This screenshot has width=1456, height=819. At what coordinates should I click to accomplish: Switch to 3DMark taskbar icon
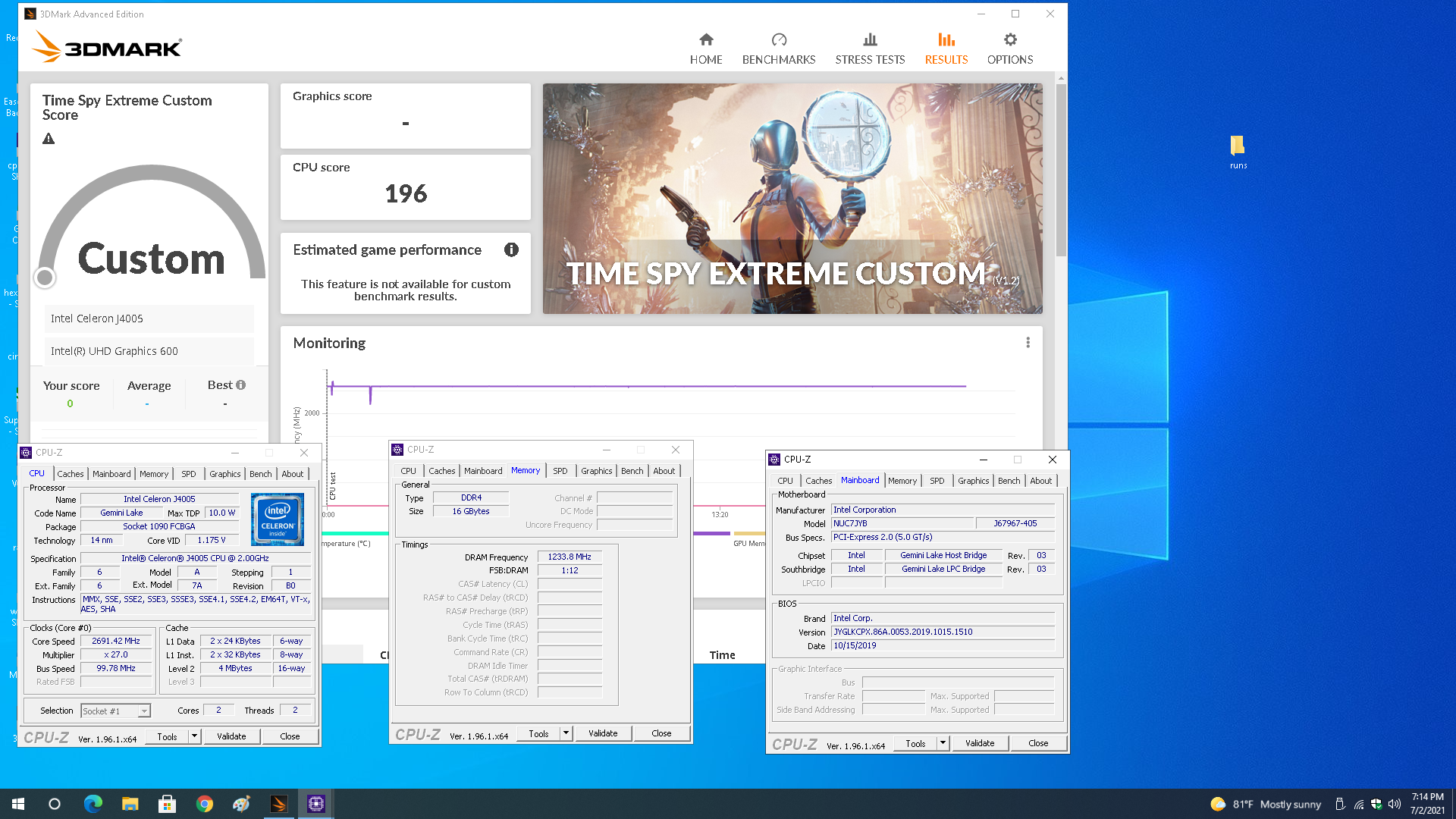click(278, 804)
